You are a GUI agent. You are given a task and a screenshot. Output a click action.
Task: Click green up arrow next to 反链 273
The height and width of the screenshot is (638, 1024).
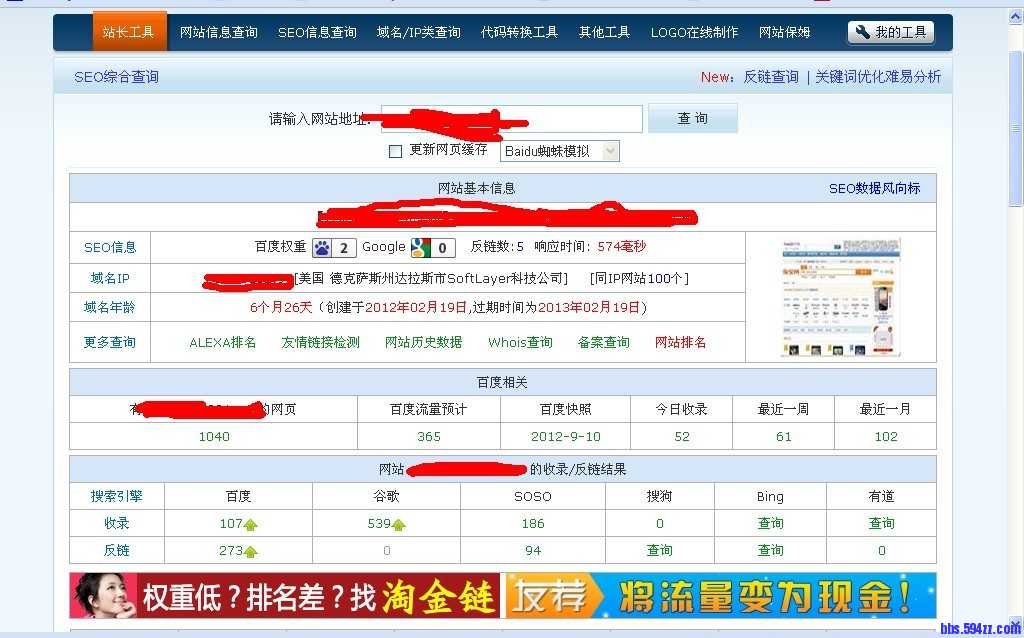249,550
